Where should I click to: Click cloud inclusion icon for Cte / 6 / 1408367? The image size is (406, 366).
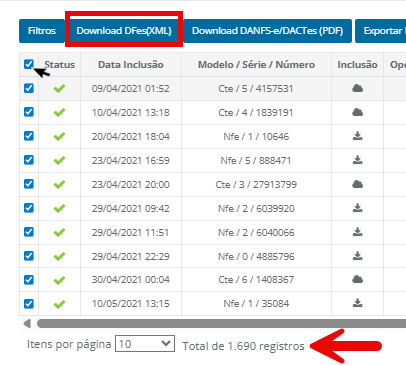pos(358,279)
